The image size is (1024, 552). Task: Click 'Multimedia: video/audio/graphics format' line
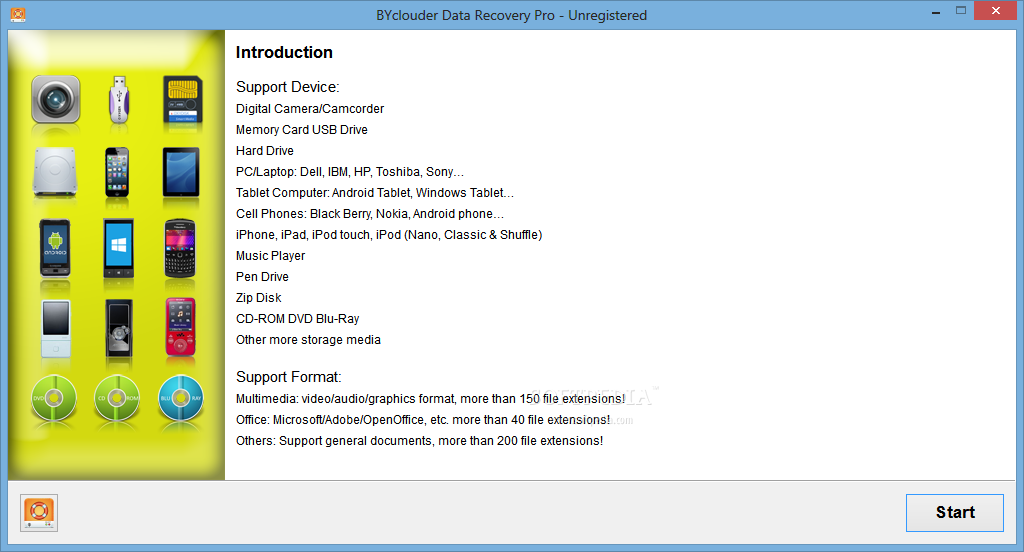pyautogui.click(x=430, y=398)
